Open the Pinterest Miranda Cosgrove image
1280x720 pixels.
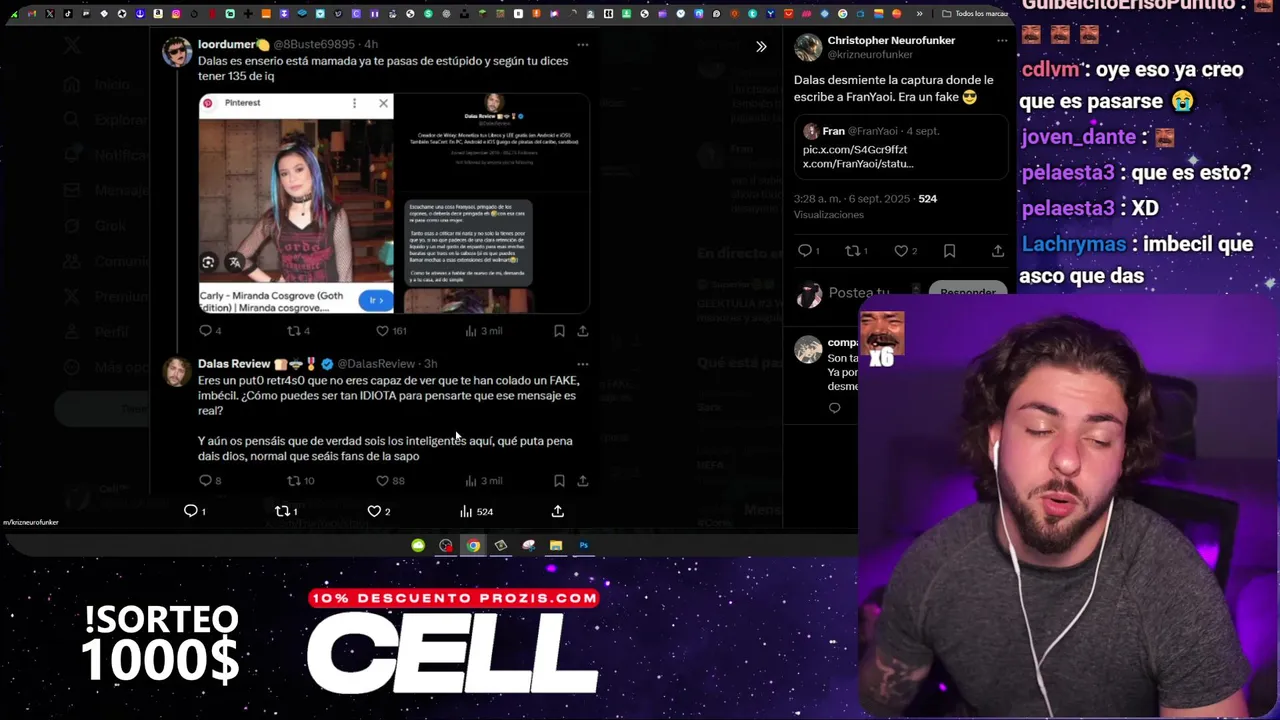(x=296, y=203)
